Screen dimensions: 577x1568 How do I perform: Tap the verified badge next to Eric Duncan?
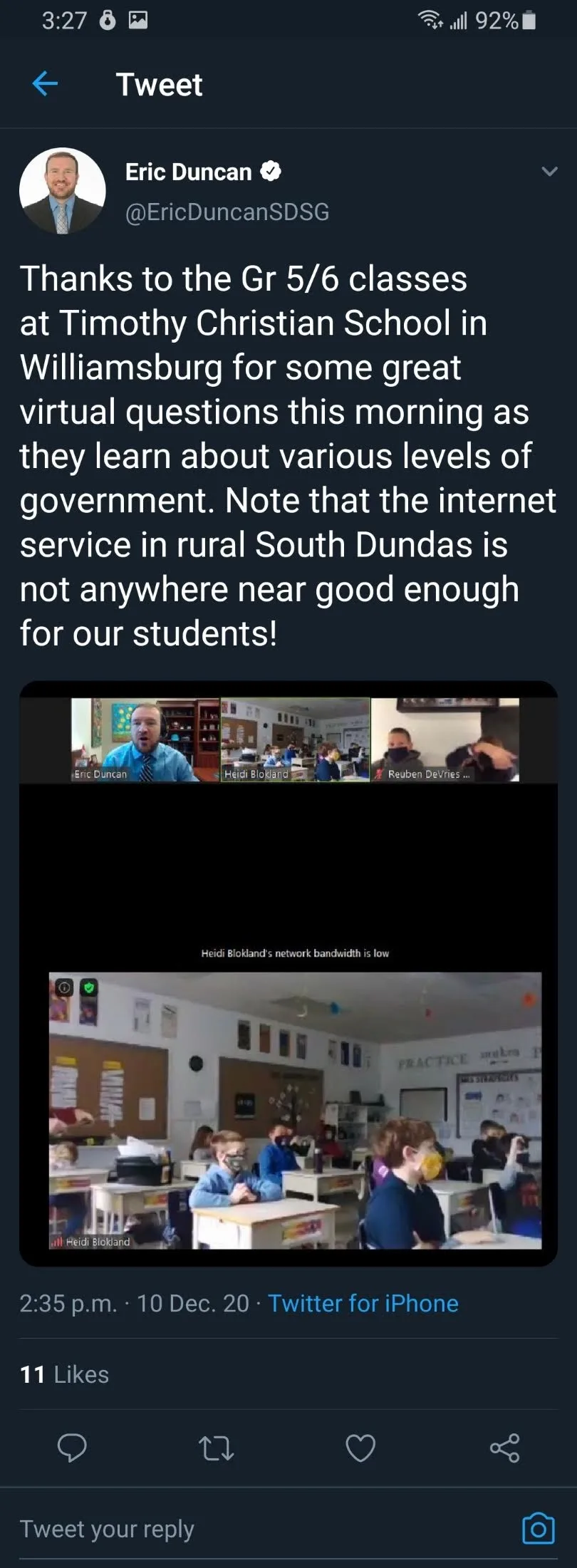pos(271,172)
